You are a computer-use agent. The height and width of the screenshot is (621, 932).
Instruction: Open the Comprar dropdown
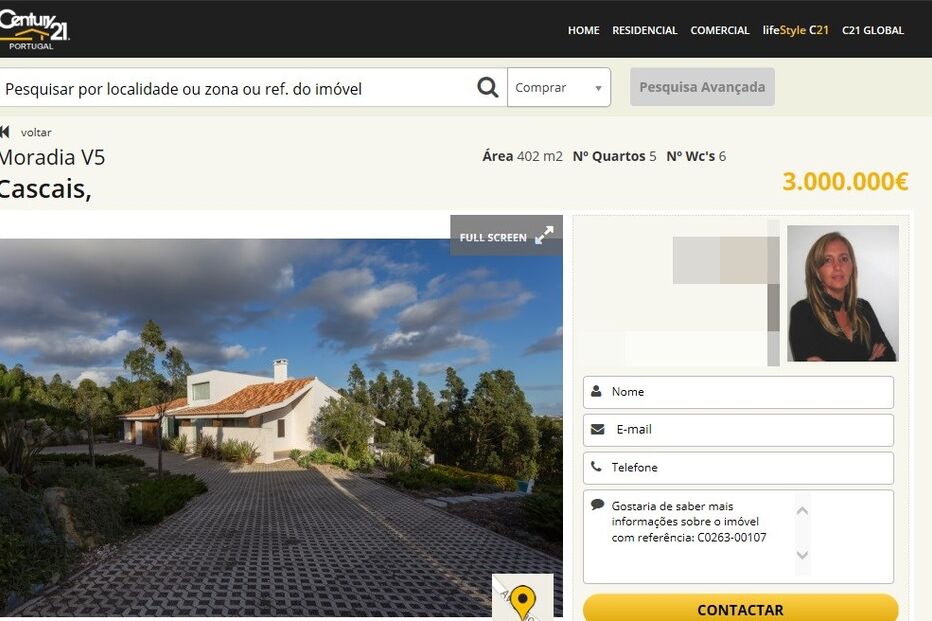pyautogui.click(x=559, y=87)
